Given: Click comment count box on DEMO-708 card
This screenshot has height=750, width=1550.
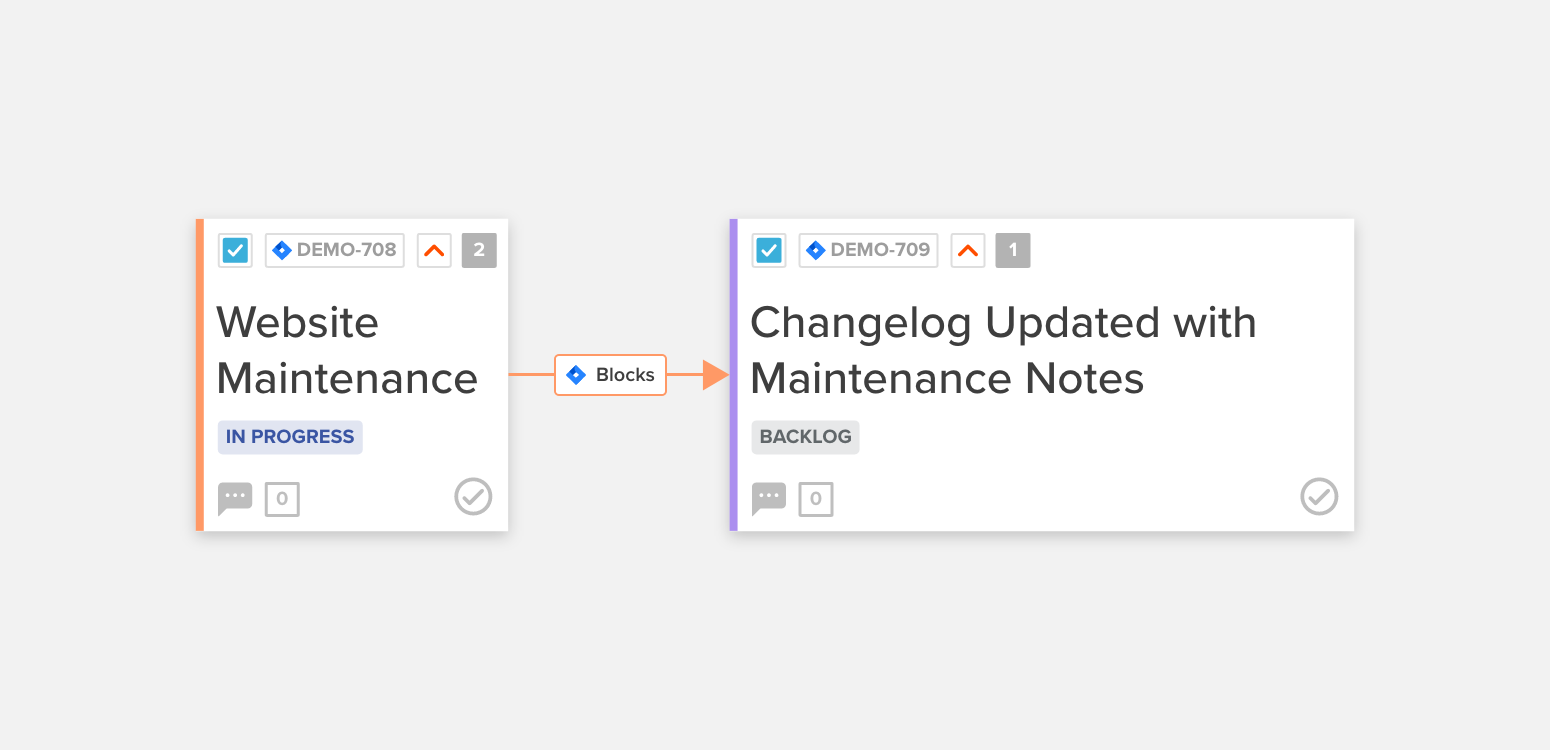Looking at the screenshot, I should (282, 499).
